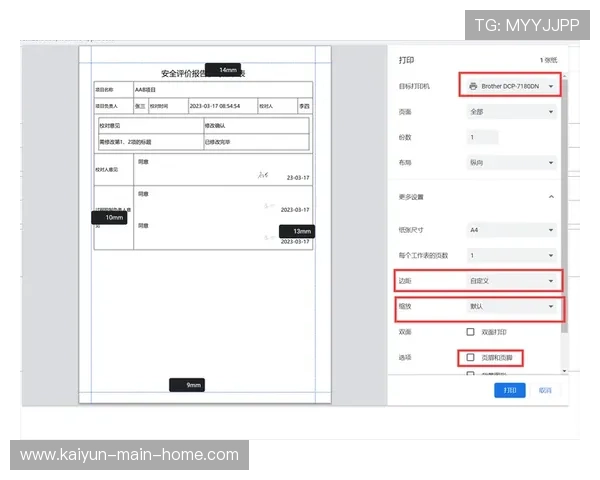This screenshot has height=480, width=600.
Task: Open the 边距 margins dropdown showing 自定义
Action: click(x=509, y=281)
